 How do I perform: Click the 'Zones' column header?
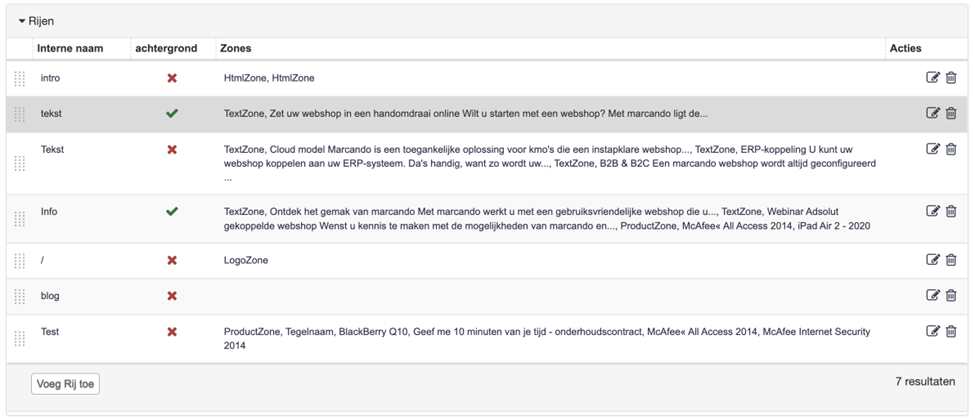click(236, 49)
